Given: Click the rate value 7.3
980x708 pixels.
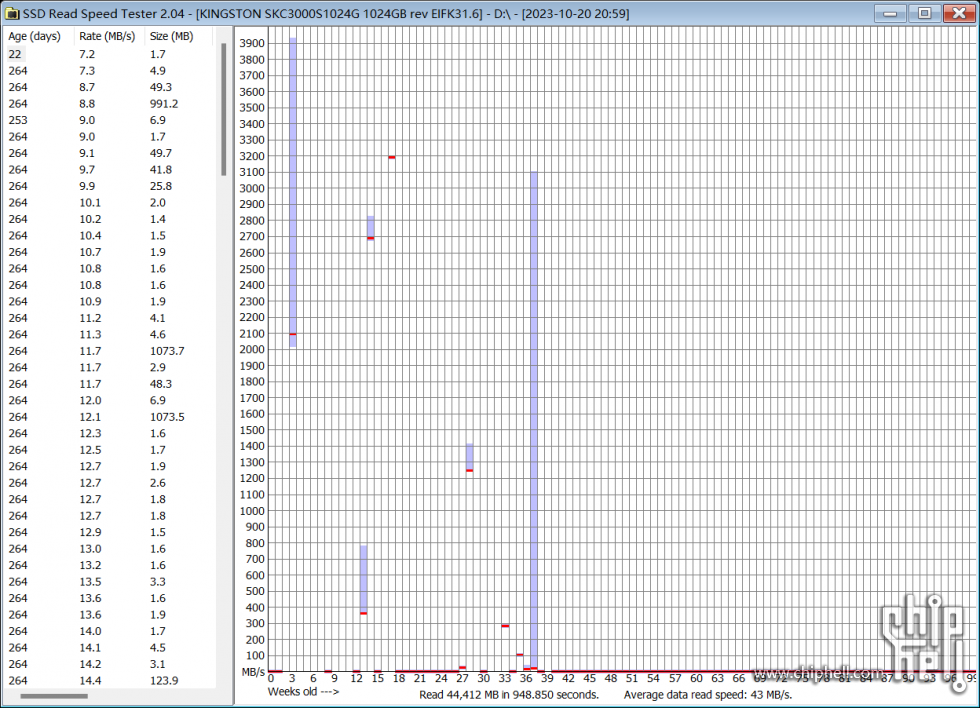Looking at the screenshot, I should (87, 71).
